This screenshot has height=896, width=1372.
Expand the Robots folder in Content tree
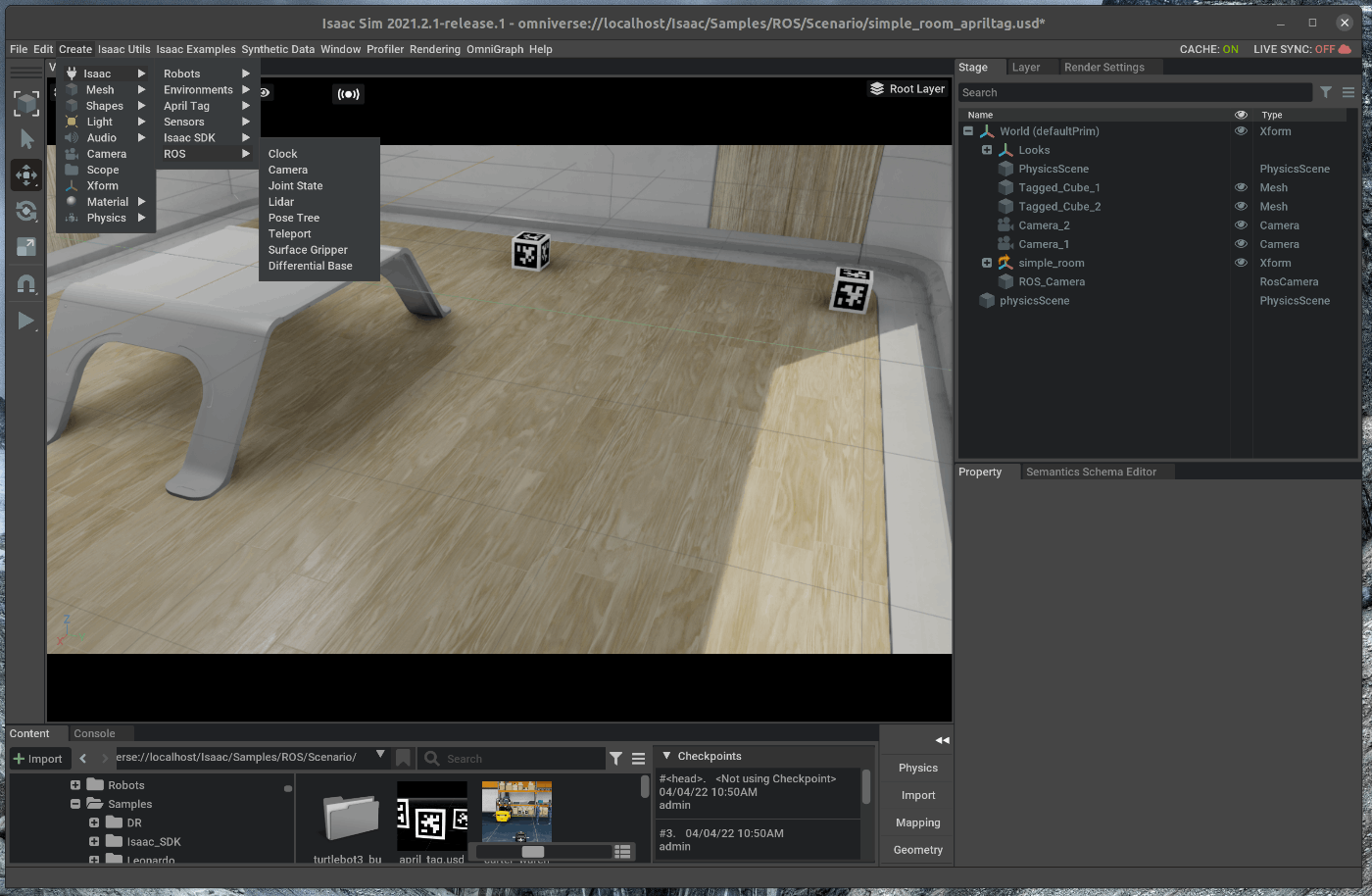[x=75, y=785]
